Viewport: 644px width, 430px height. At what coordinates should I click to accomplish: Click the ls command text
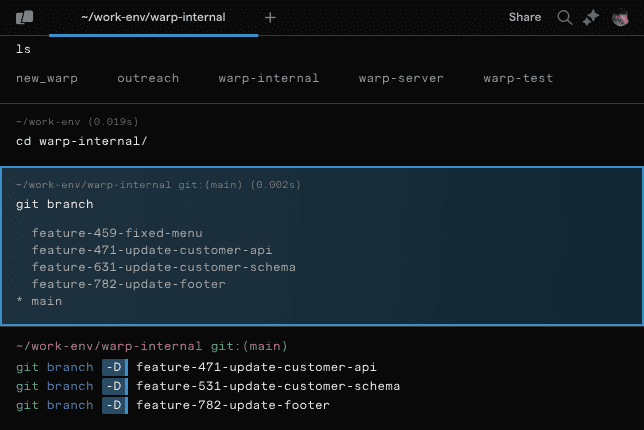pyautogui.click(x=23, y=49)
